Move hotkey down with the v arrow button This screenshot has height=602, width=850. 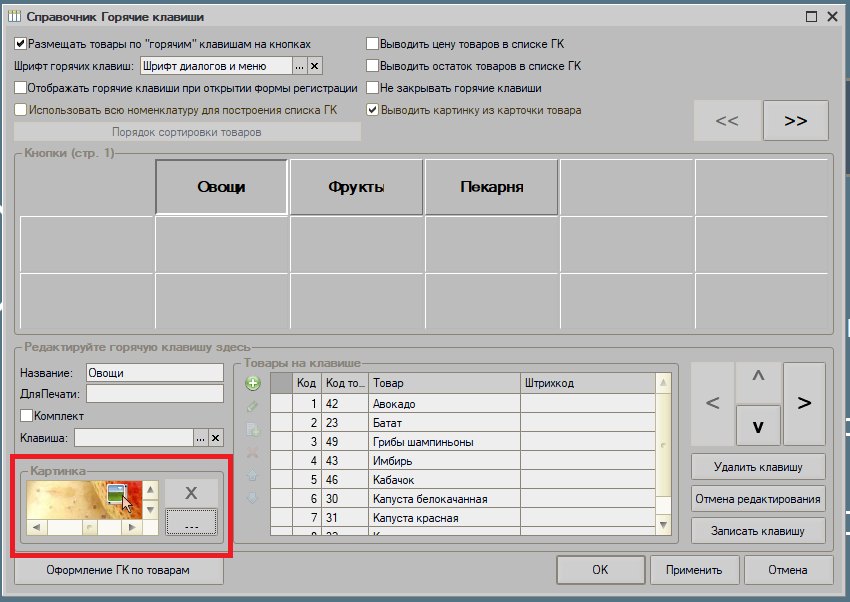tap(758, 426)
